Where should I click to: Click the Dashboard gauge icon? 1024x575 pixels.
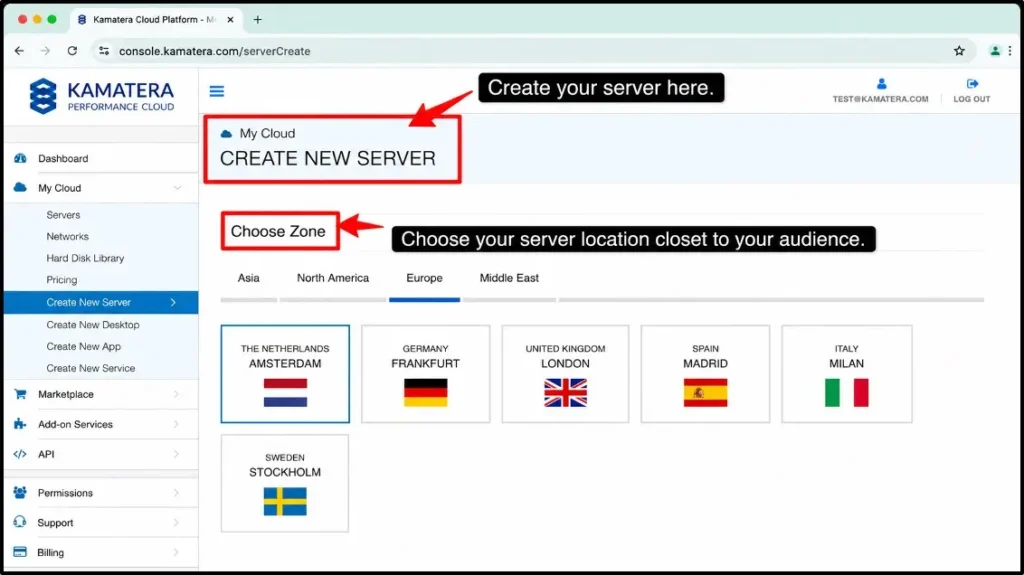point(20,158)
